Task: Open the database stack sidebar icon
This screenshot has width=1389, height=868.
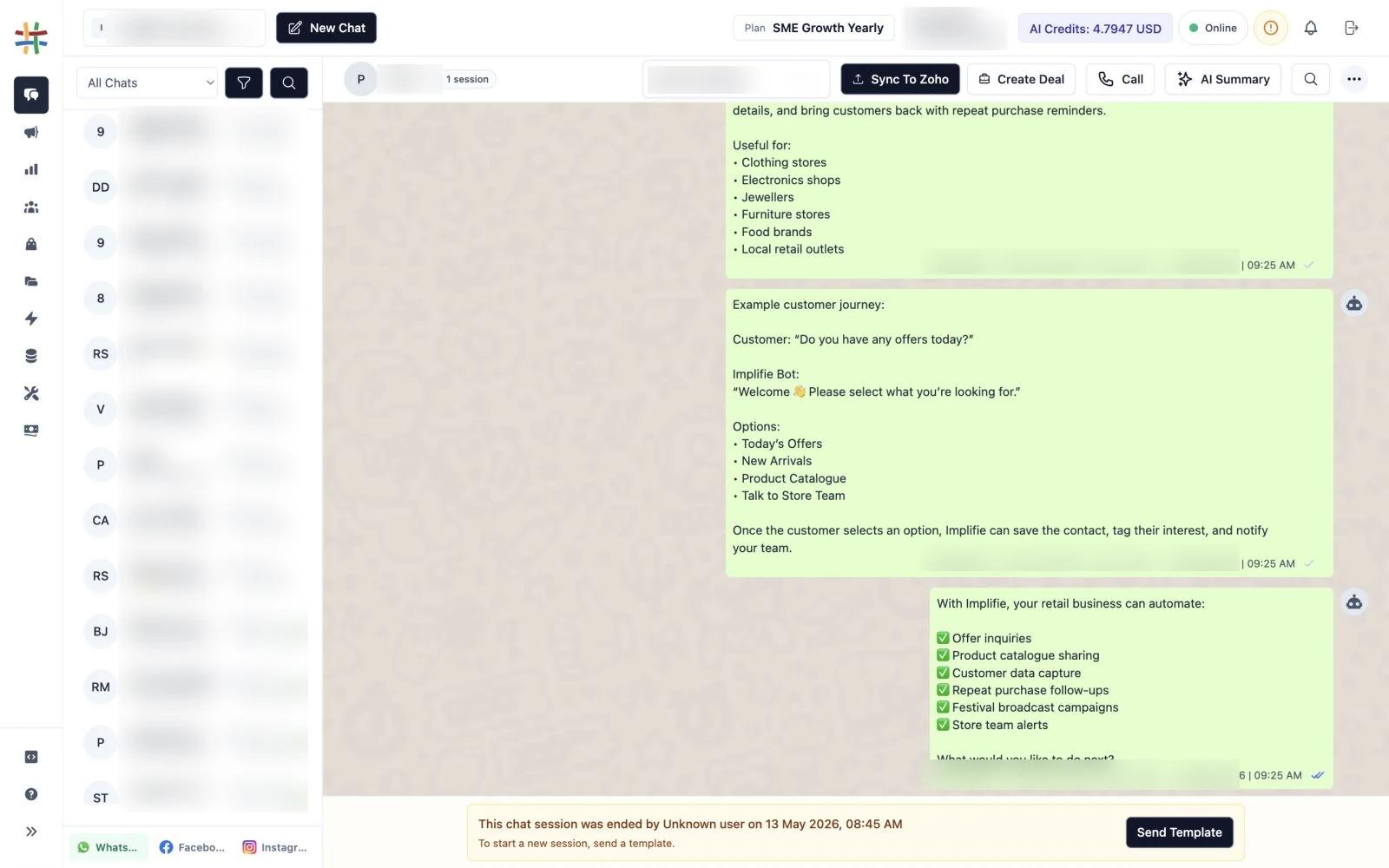Action: click(x=31, y=356)
